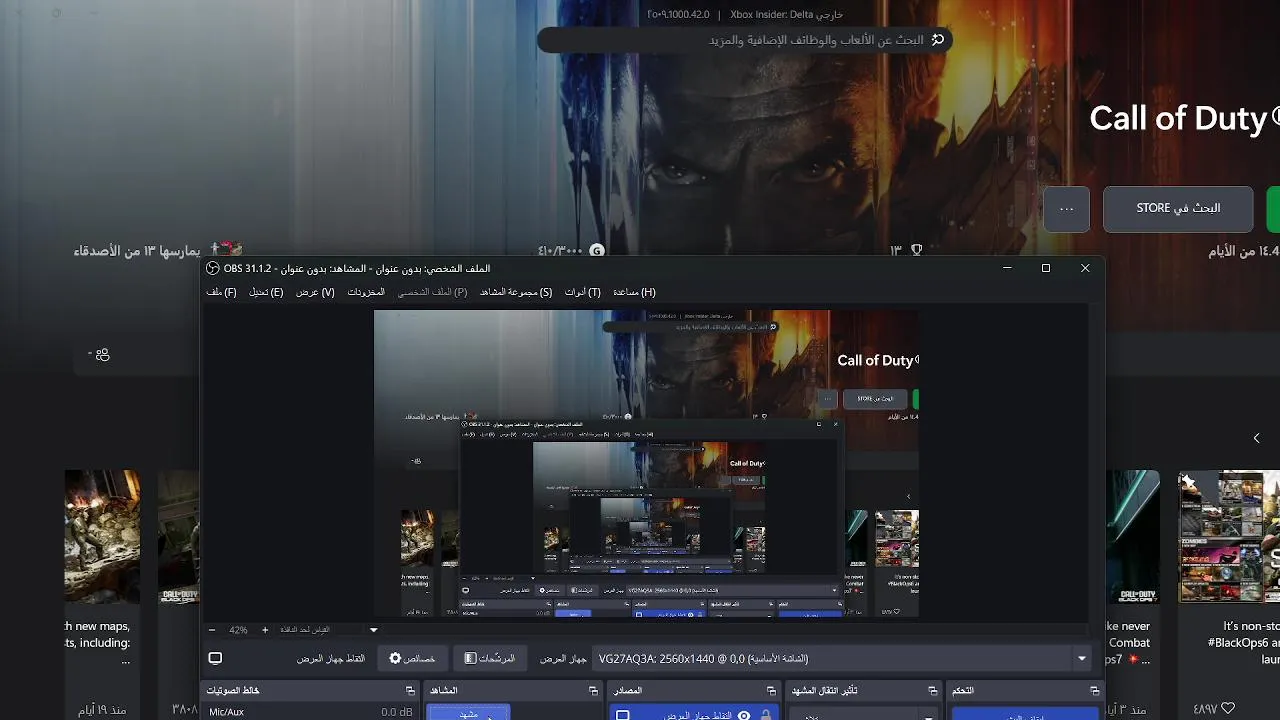Click 'يمارسها ١٣ من الأصدقاء' friends text

(x=137, y=250)
